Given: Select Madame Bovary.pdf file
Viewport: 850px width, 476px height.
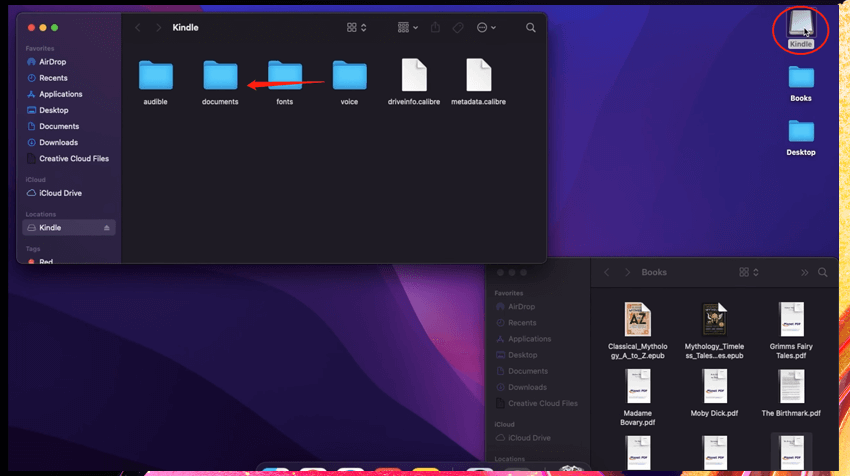Looking at the screenshot, I should click(x=638, y=386).
